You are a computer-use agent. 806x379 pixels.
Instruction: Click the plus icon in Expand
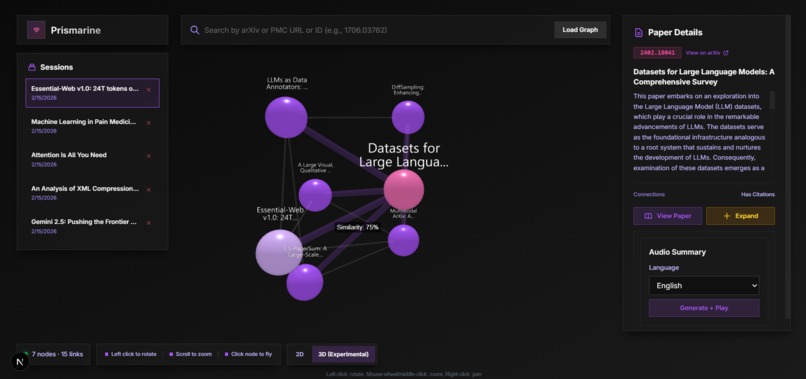(x=726, y=216)
